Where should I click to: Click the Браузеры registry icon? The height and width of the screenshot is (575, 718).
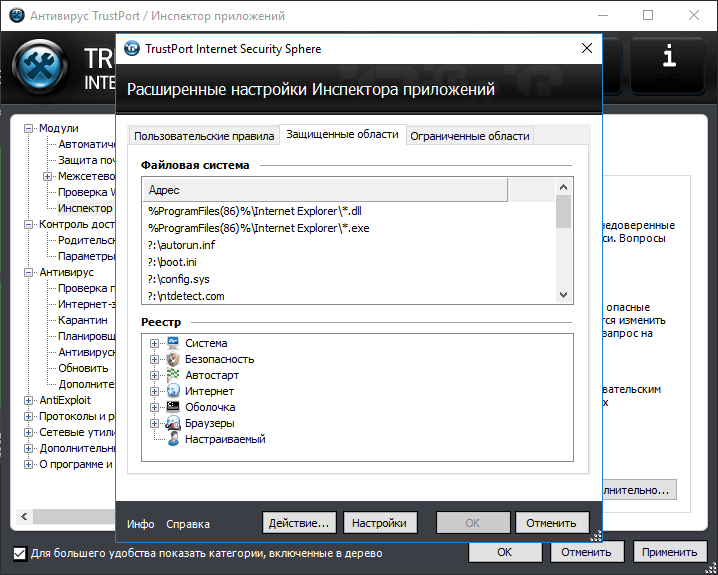click(x=173, y=423)
